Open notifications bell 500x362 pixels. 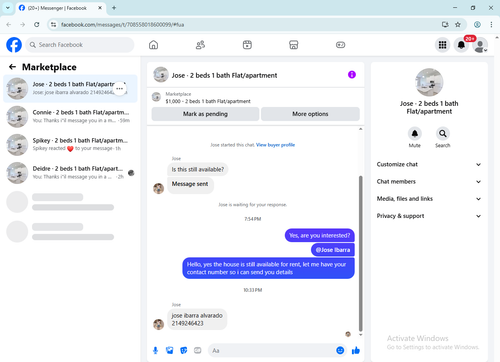coord(461,45)
